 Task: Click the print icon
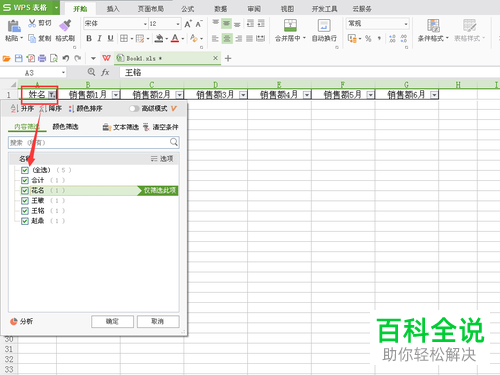(x=42, y=59)
